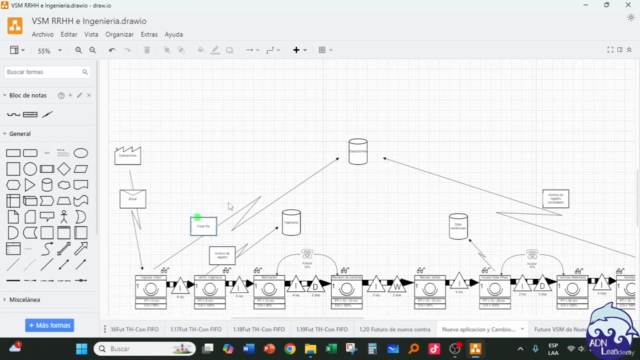Open the Archivo menu
640x360 pixels.
coord(43,35)
